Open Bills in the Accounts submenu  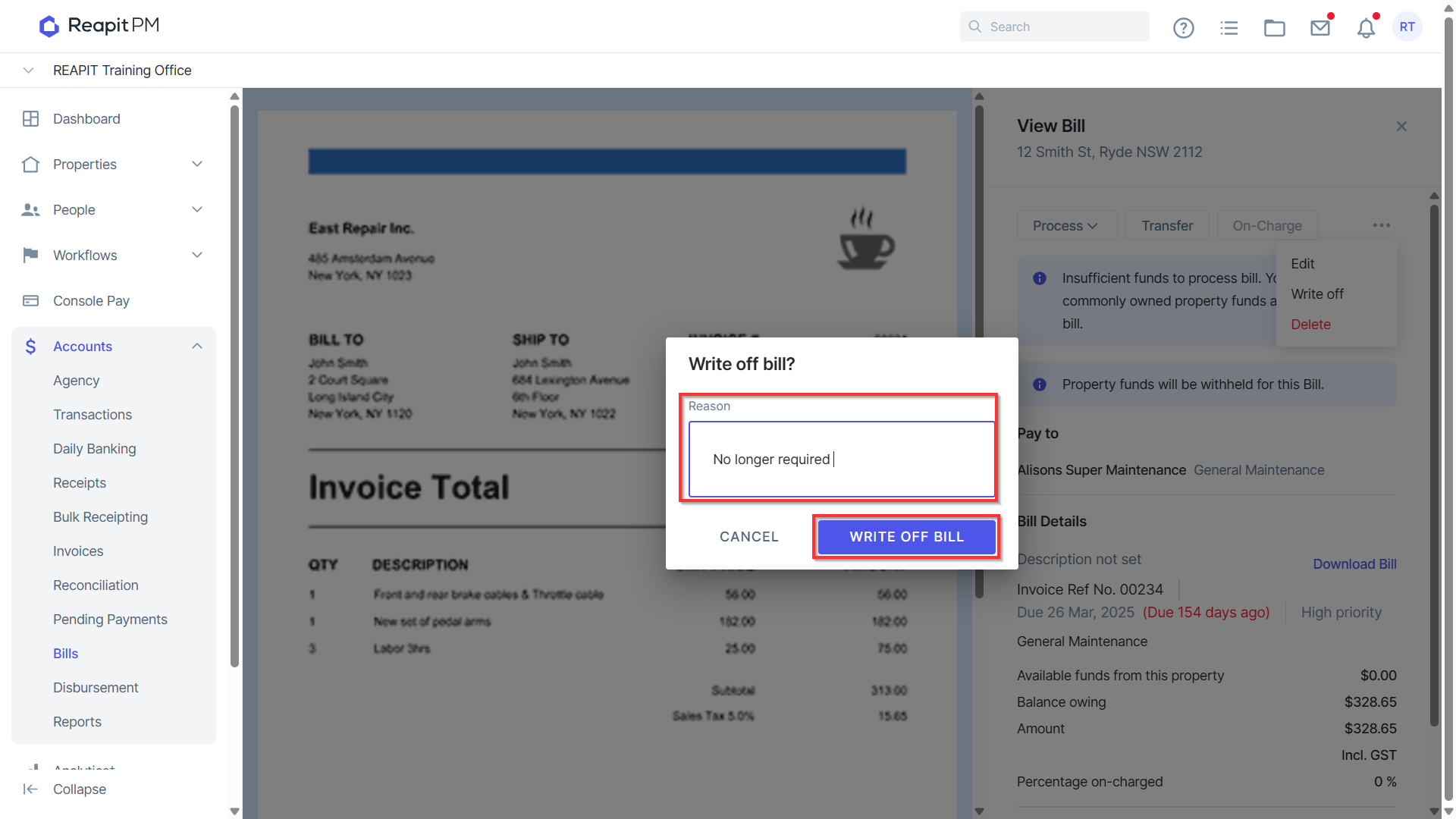[66, 654]
